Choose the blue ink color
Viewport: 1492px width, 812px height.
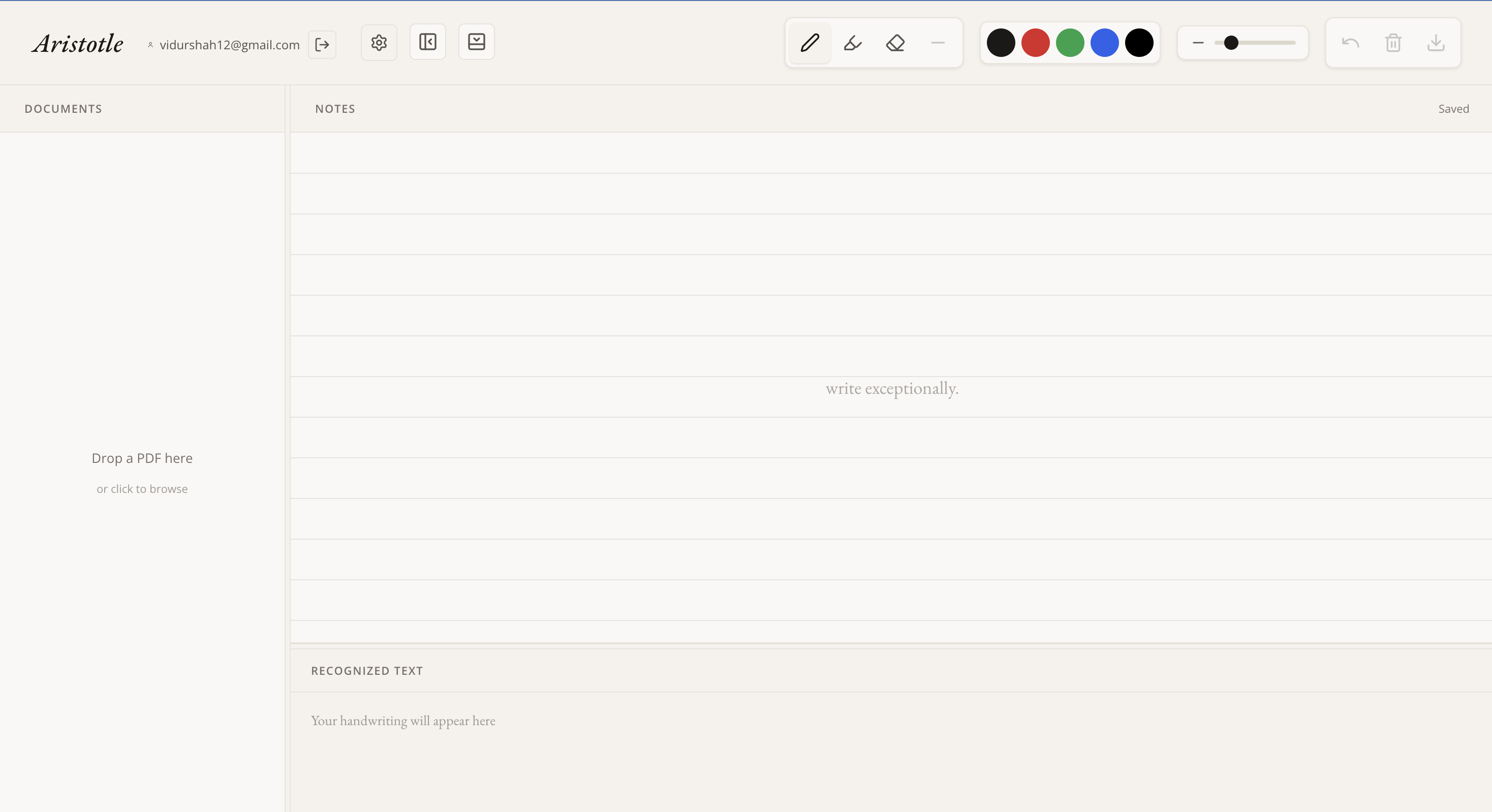pos(1105,43)
